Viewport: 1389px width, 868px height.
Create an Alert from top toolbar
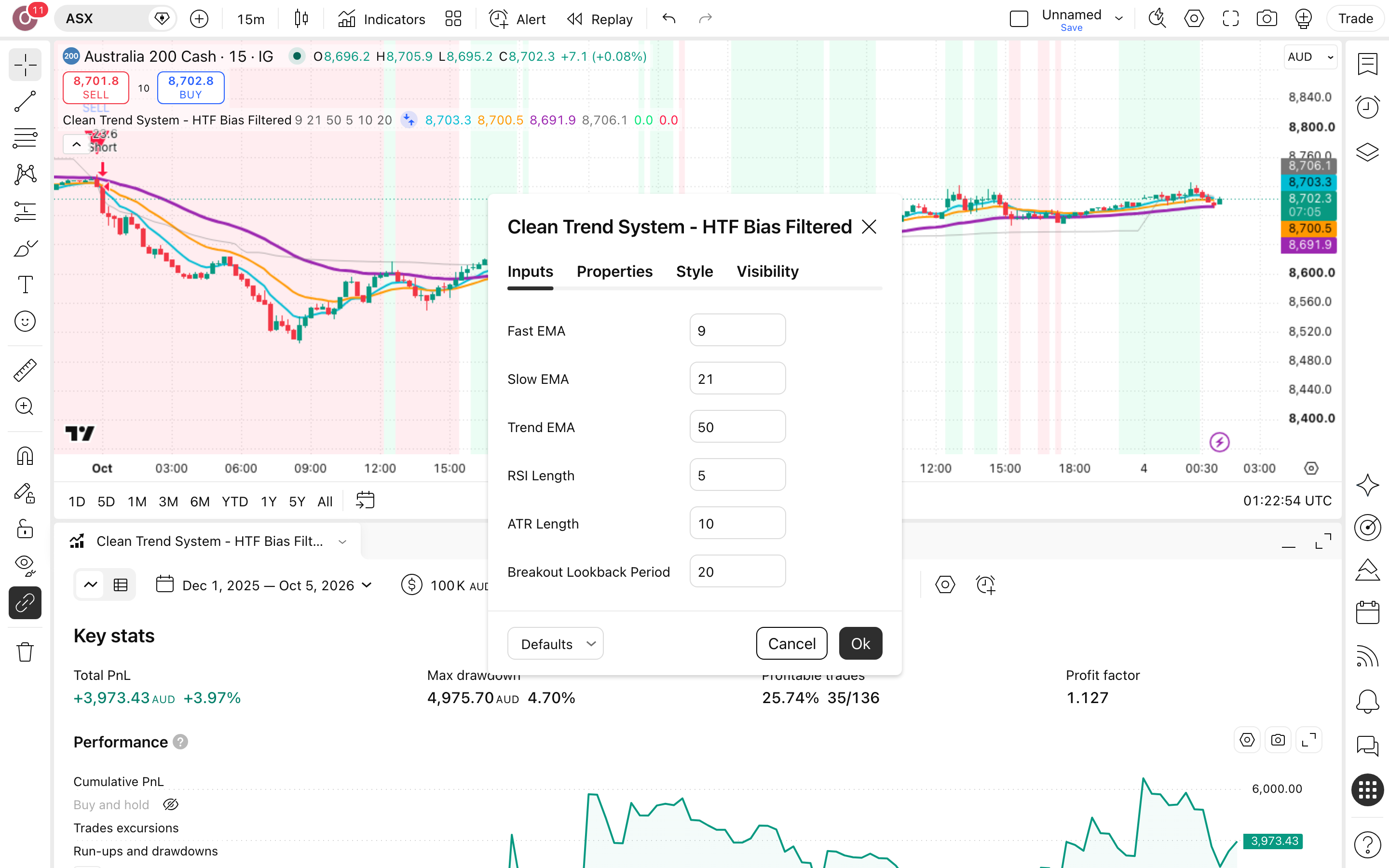[517, 19]
